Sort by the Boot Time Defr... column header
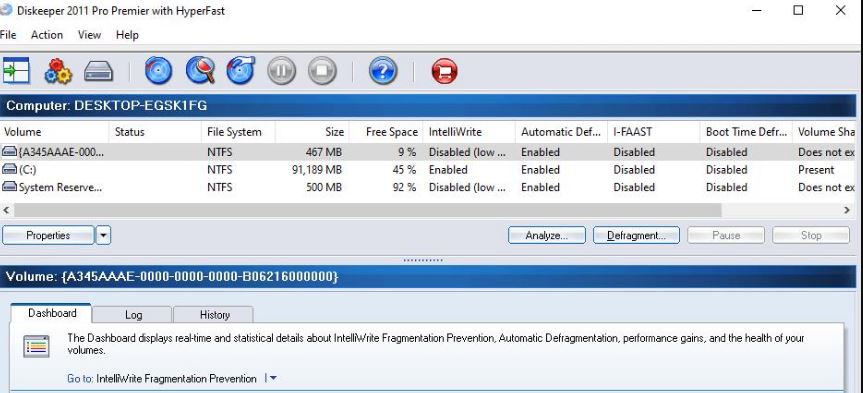Viewport: 863px width, 393px height. coord(746,132)
